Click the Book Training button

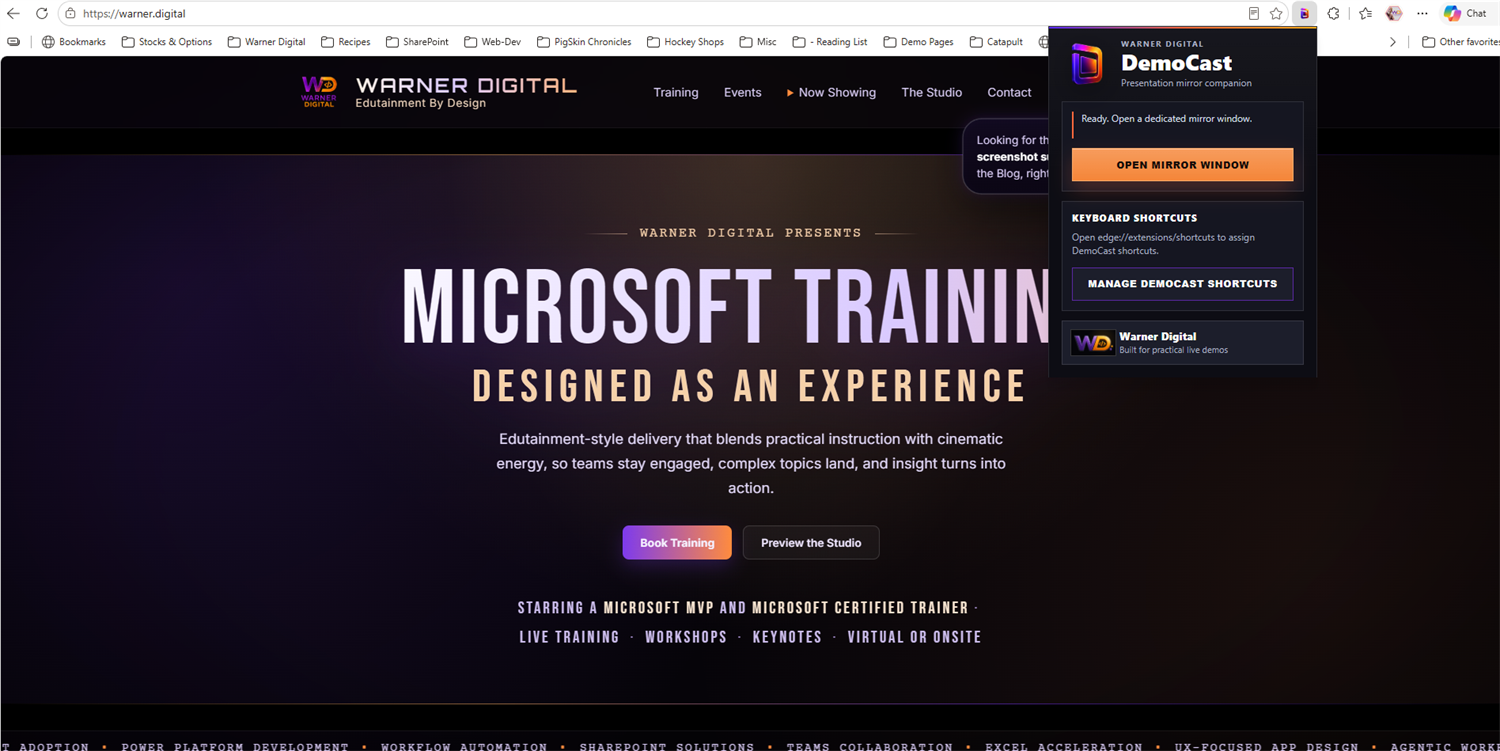677,543
